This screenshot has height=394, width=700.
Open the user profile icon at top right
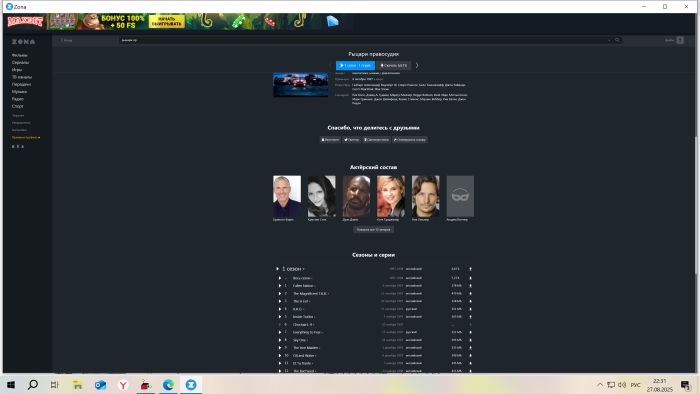pyautogui.click(x=680, y=40)
